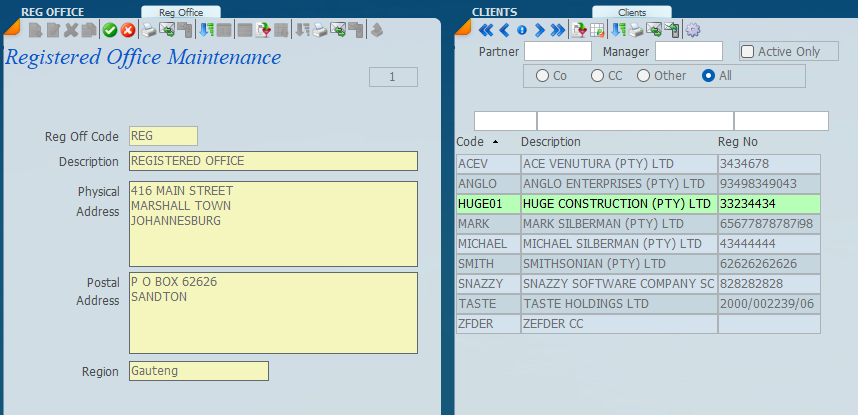This screenshot has height=415, width=858.
Task: Go to the first client record
Action: click(486, 30)
